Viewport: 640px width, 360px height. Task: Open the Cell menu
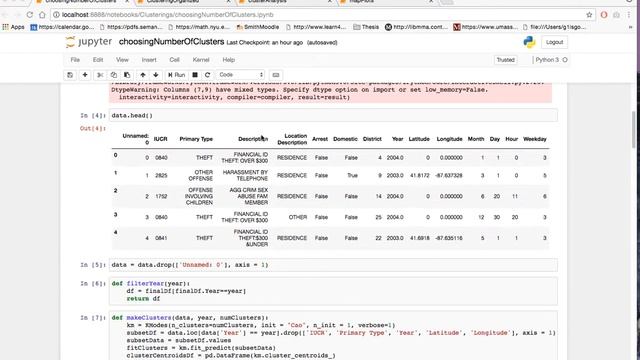pos(174,60)
